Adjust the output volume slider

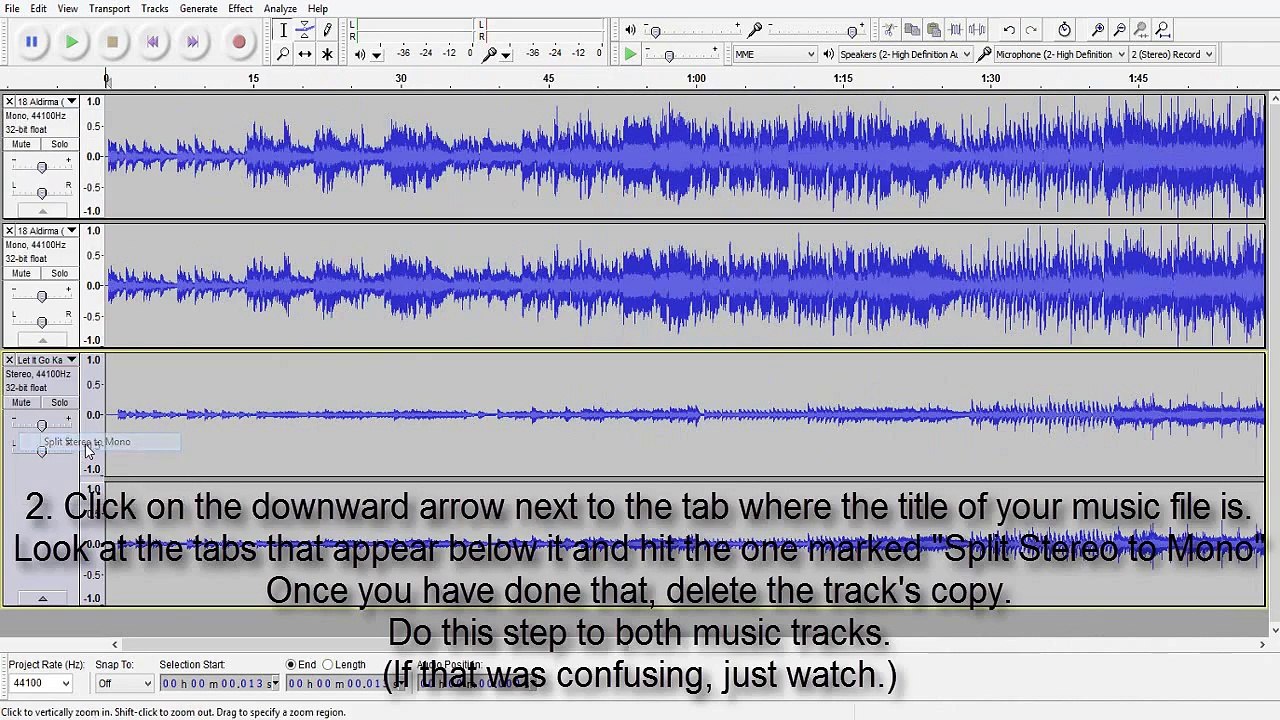click(655, 31)
